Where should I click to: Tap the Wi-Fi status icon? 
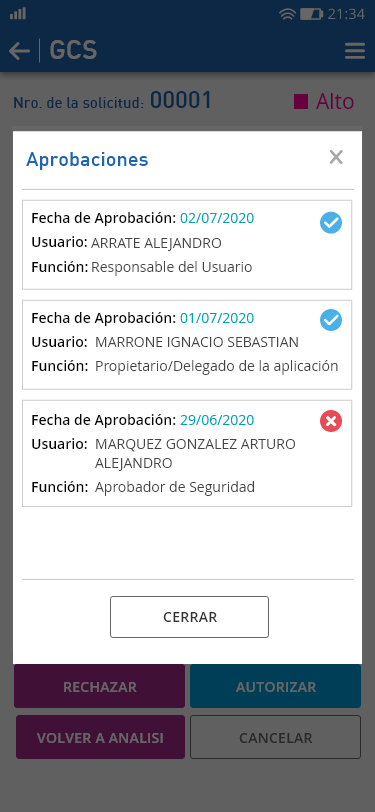click(287, 14)
